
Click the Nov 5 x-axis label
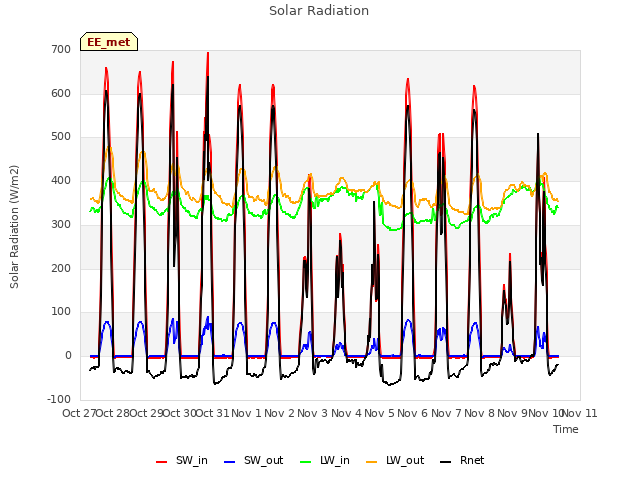coord(380,413)
